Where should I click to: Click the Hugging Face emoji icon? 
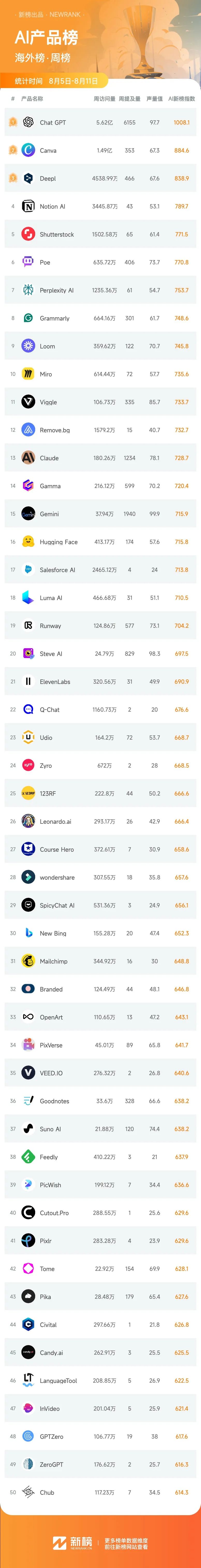[28, 542]
